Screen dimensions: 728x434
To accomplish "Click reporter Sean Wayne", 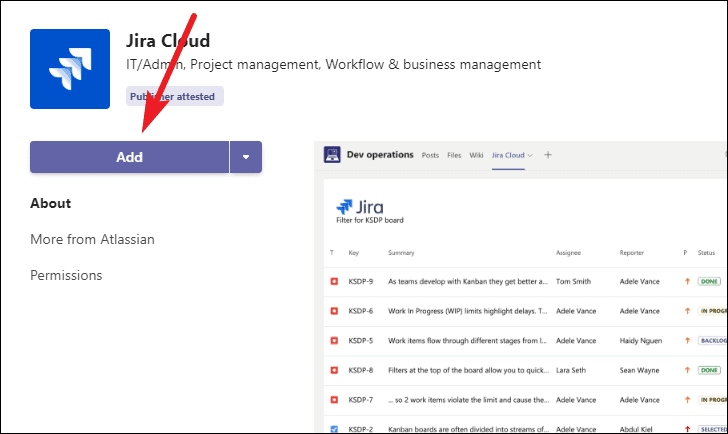I will pos(639,370).
